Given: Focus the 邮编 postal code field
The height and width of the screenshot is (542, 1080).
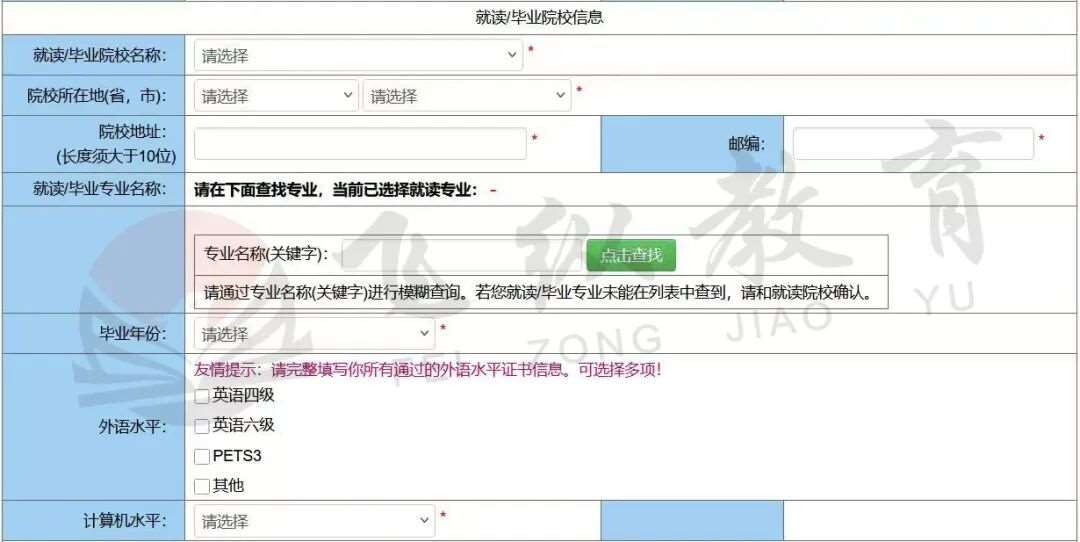Looking at the screenshot, I should tap(912, 144).
